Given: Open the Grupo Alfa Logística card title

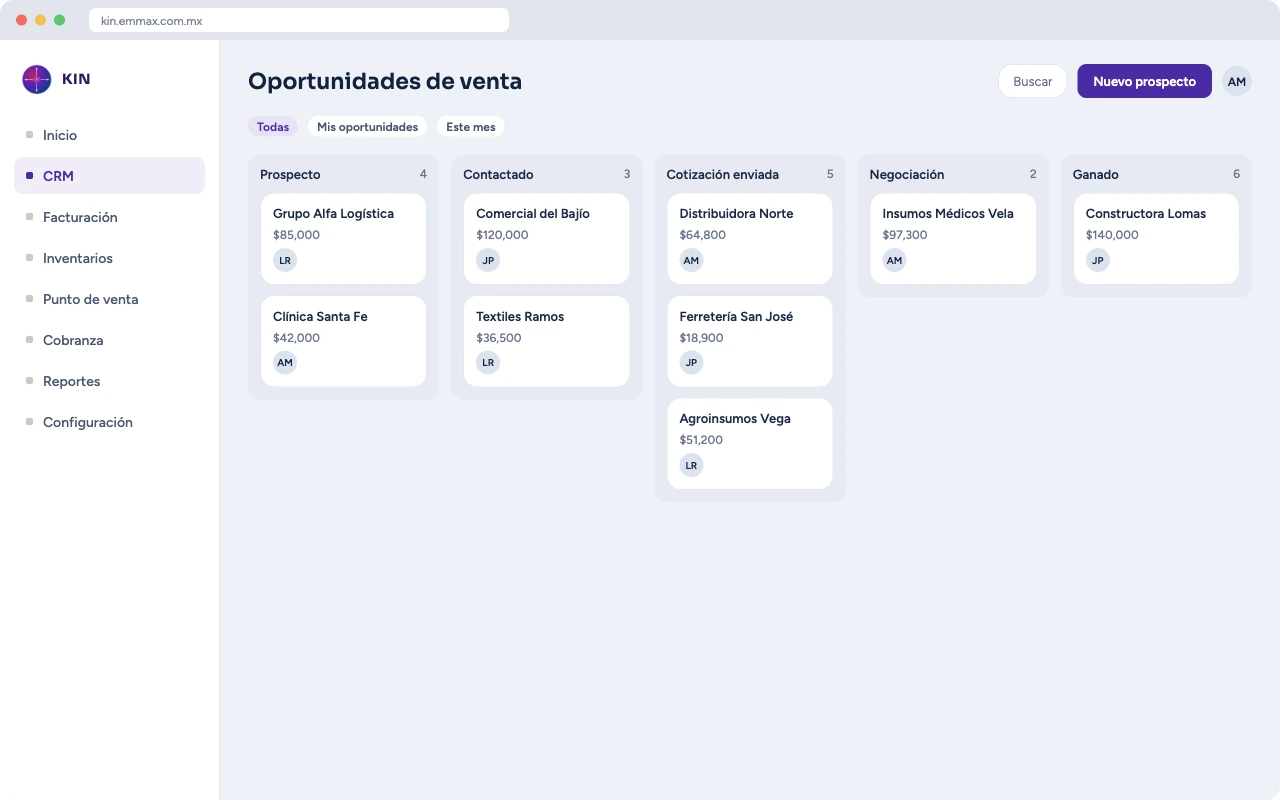Looking at the screenshot, I should pos(333,214).
